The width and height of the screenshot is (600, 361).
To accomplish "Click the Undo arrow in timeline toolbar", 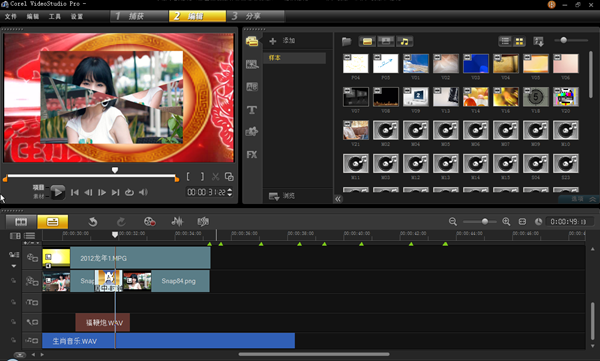I will (x=93, y=222).
